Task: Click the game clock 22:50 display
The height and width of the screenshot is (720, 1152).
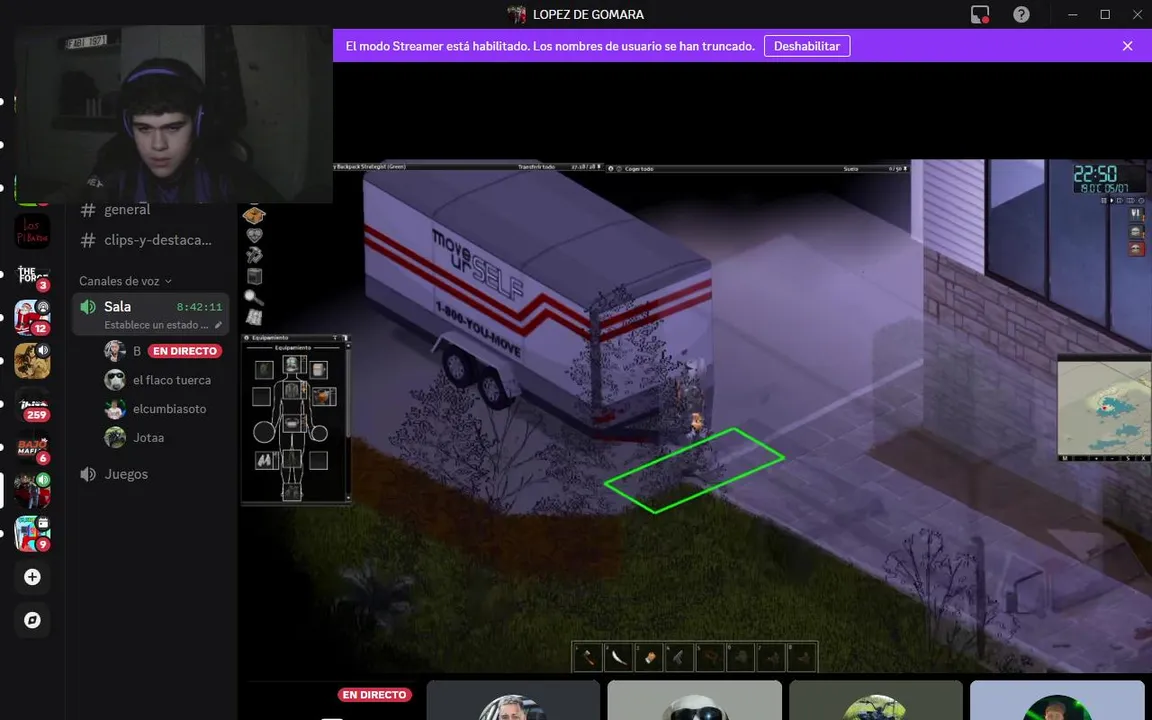Action: coord(1095,174)
